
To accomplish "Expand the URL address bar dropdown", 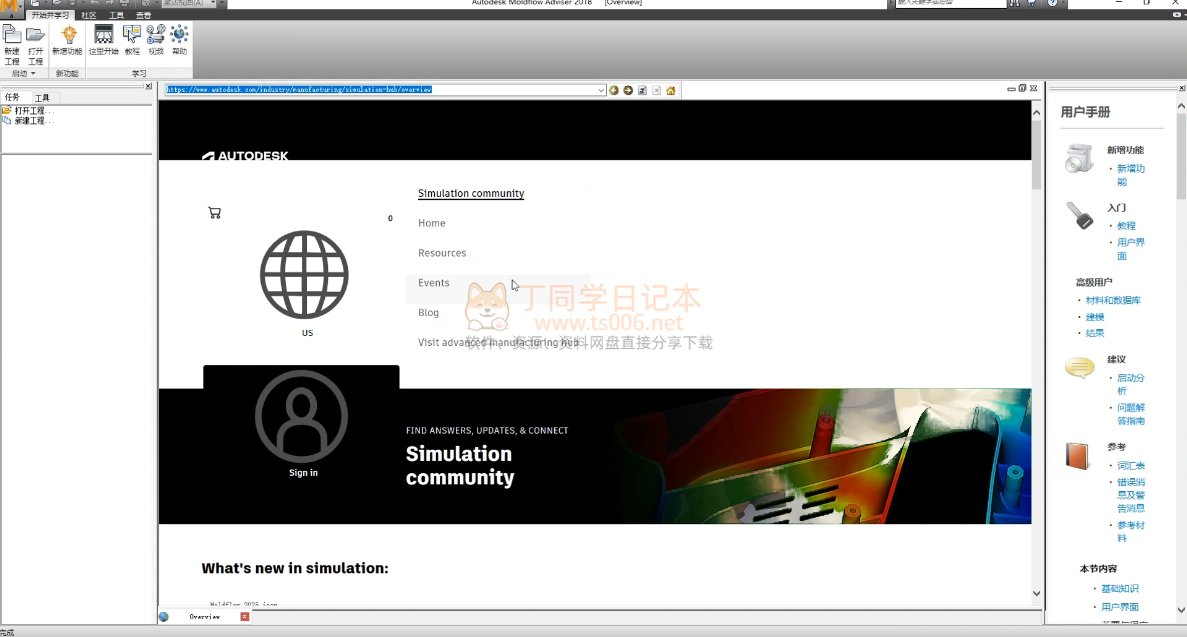I will tap(601, 90).
